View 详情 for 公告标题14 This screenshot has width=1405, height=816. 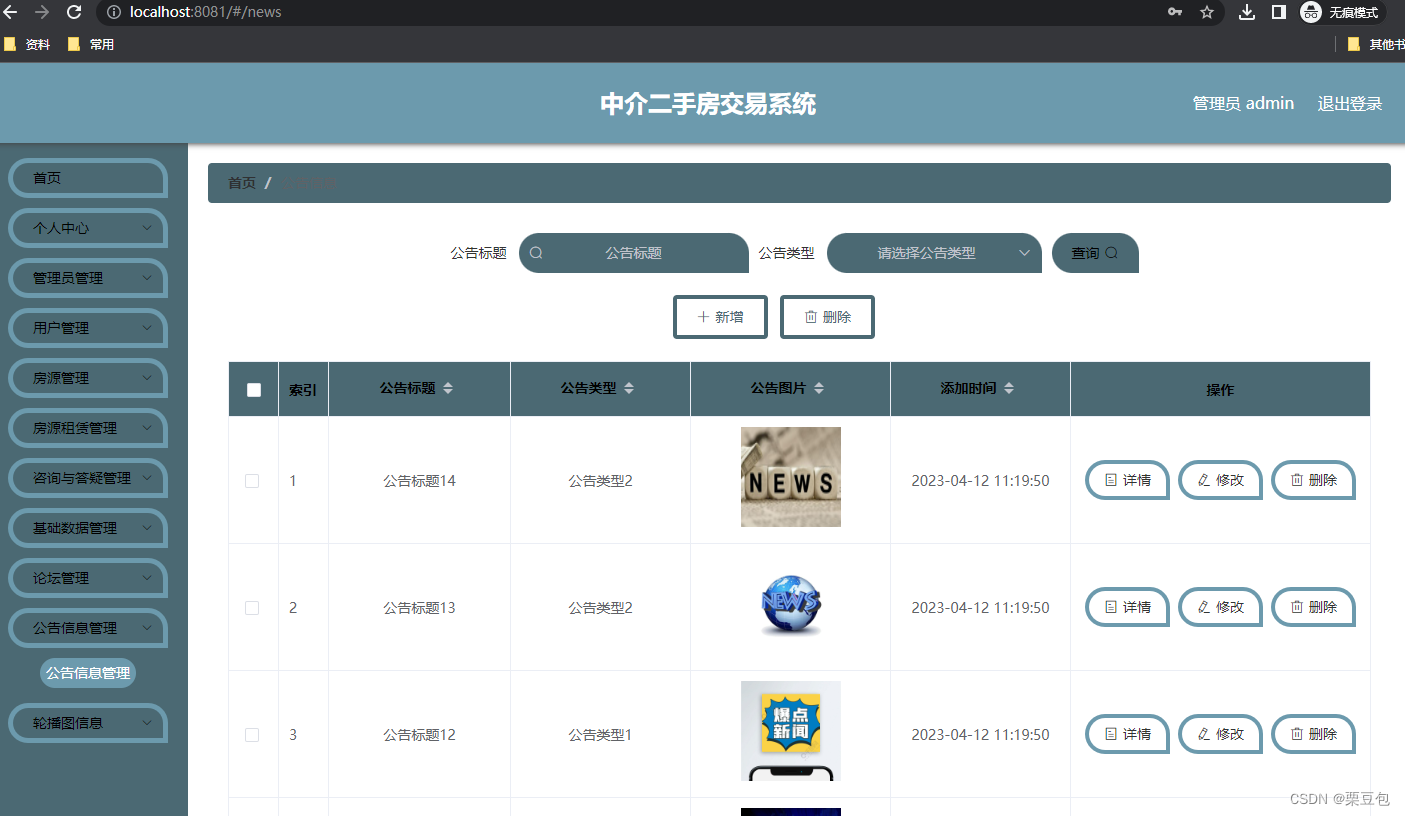pyautogui.click(x=1127, y=480)
